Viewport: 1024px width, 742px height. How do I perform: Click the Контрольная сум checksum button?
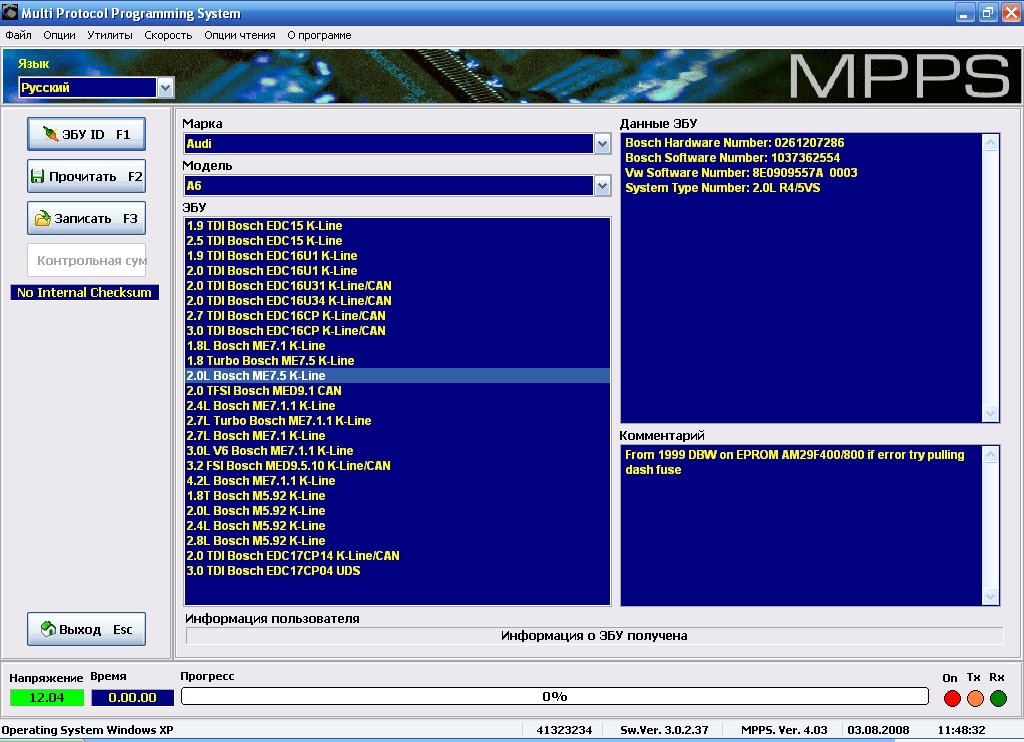point(86,260)
